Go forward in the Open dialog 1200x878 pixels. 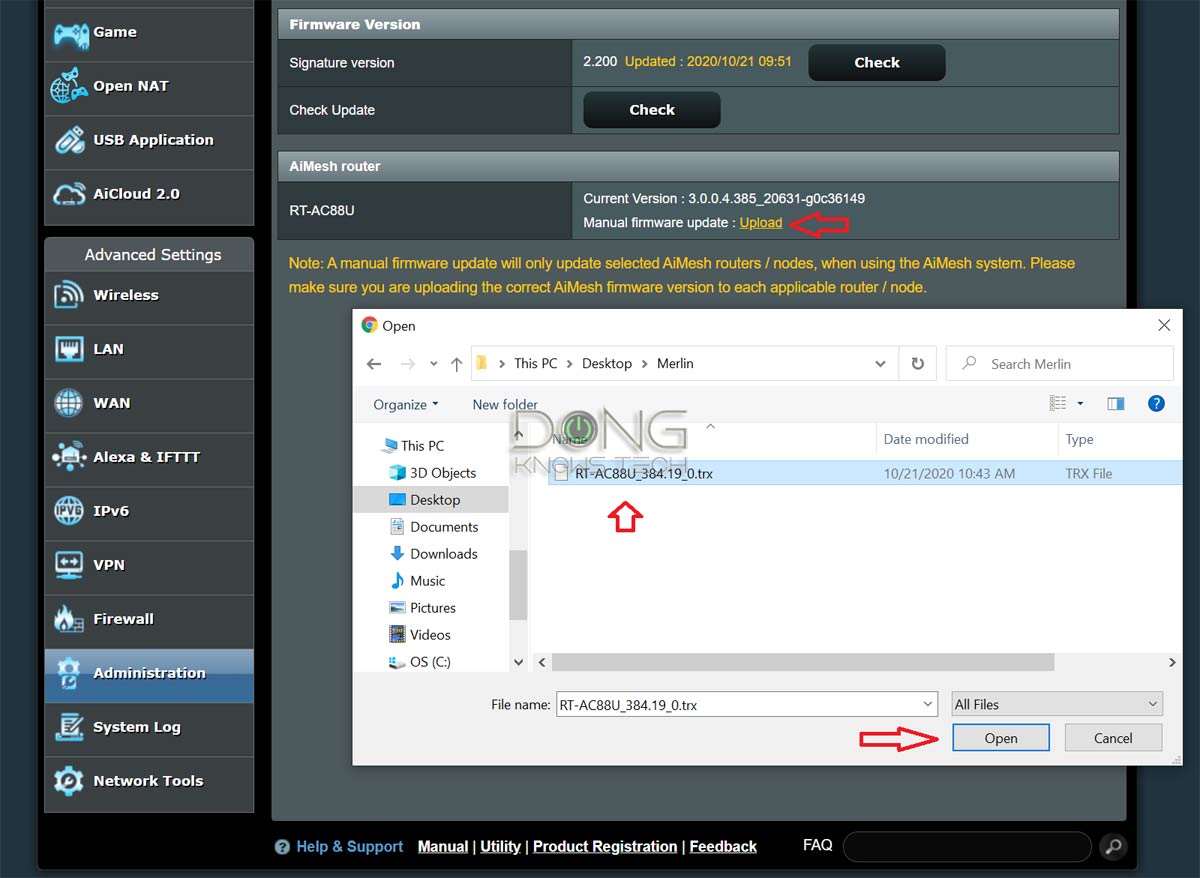[x=407, y=364]
